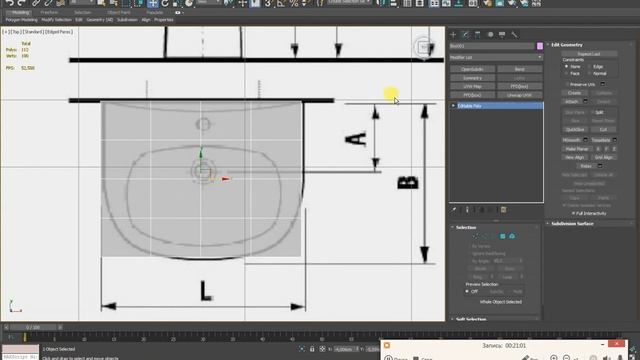Click Configure Modifier Sets icon
Viewport: 640px width, 360px height.
point(504,210)
